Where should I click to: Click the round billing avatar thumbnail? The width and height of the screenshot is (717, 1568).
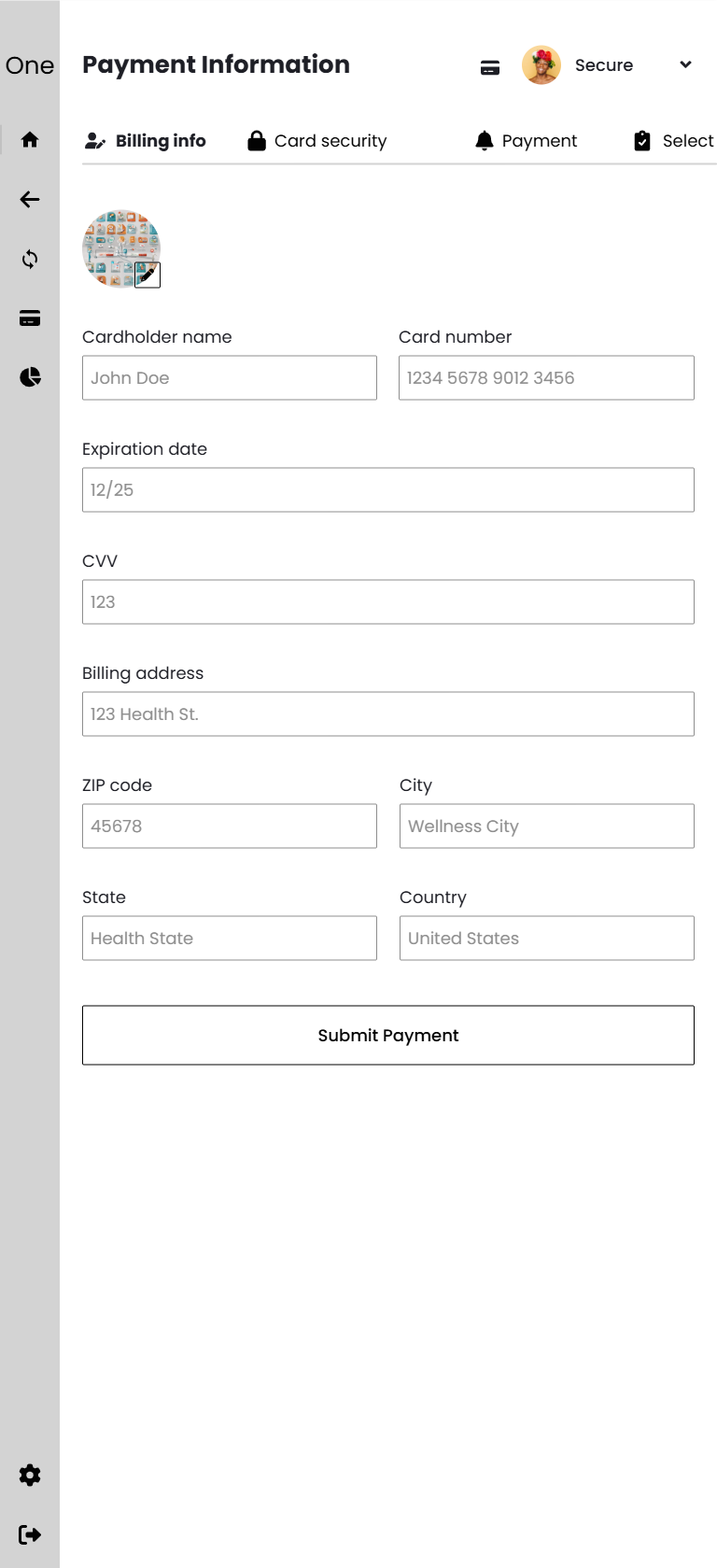coord(121,248)
